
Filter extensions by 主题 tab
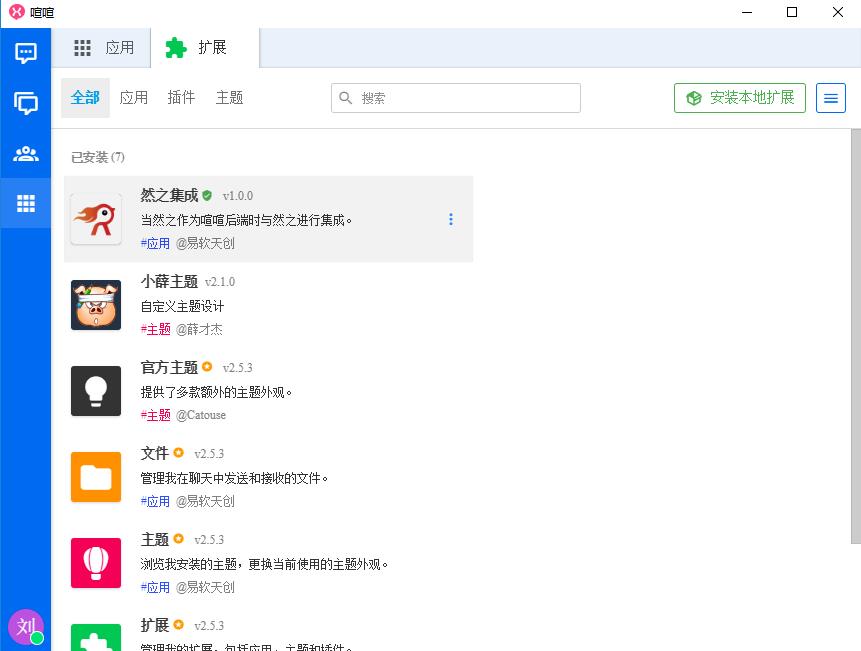coord(229,98)
